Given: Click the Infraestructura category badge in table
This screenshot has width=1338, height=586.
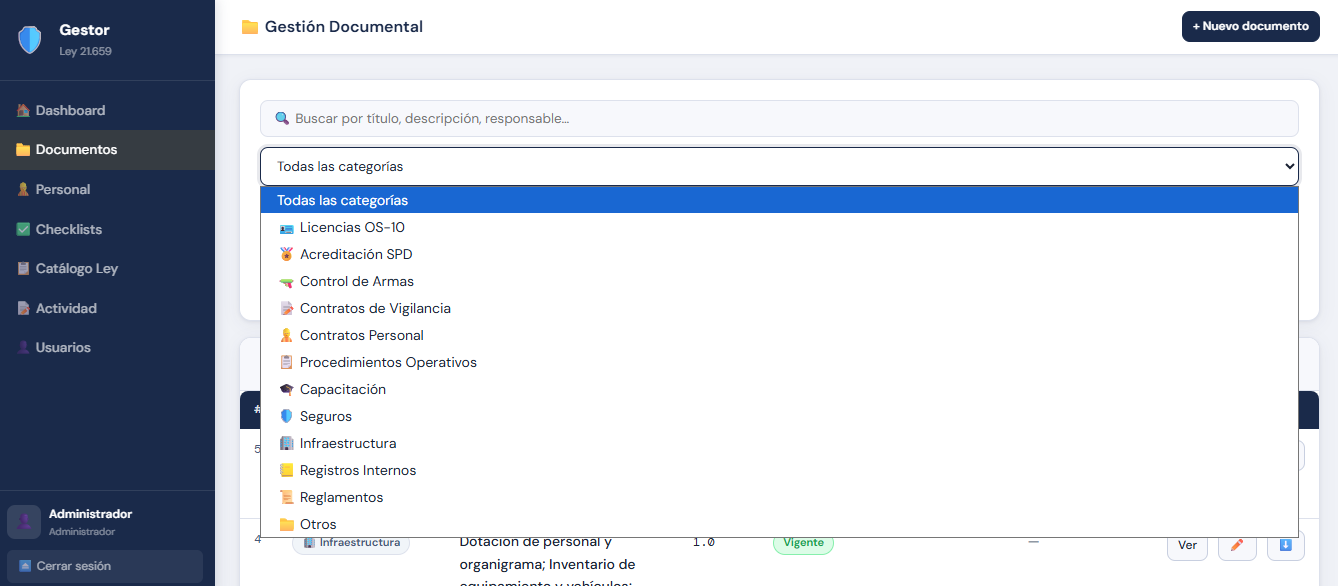Looking at the screenshot, I should pos(351,543).
